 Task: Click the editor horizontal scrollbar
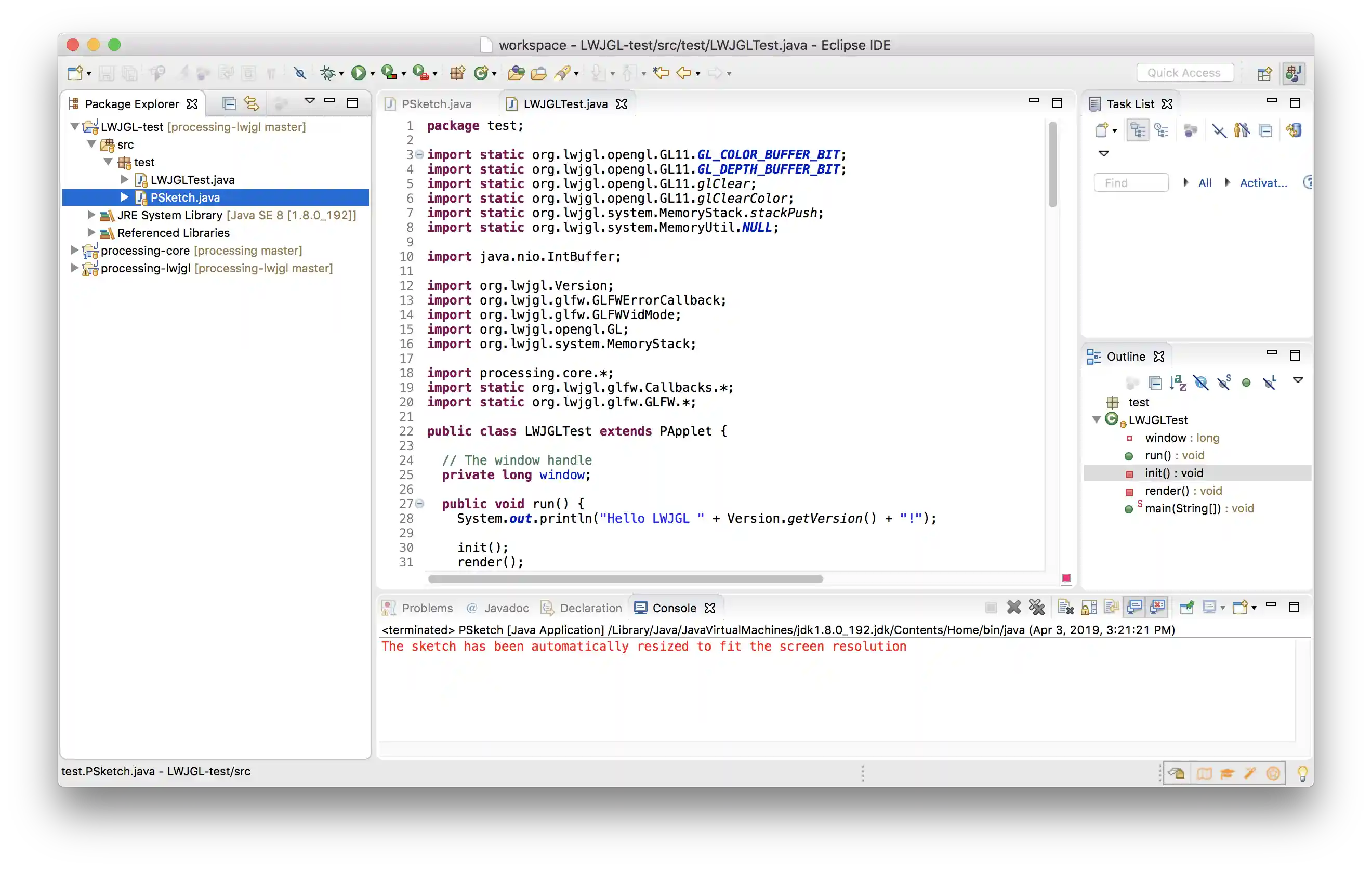click(x=625, y=579)
